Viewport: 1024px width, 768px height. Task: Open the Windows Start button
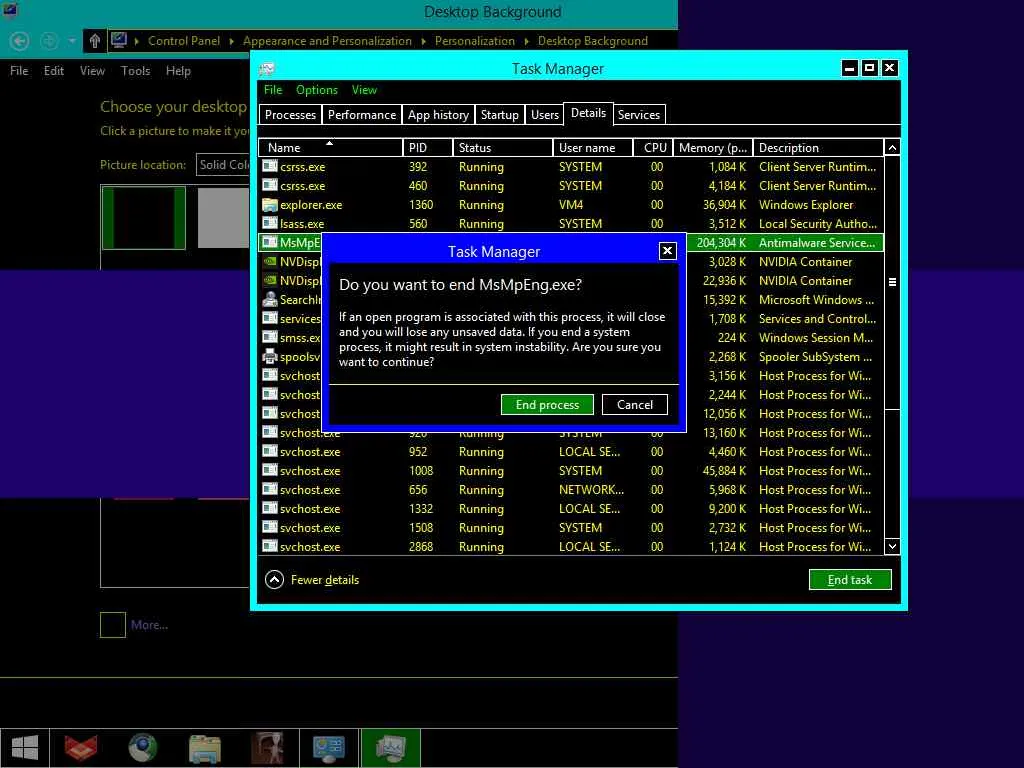click(x=25, y=748)
